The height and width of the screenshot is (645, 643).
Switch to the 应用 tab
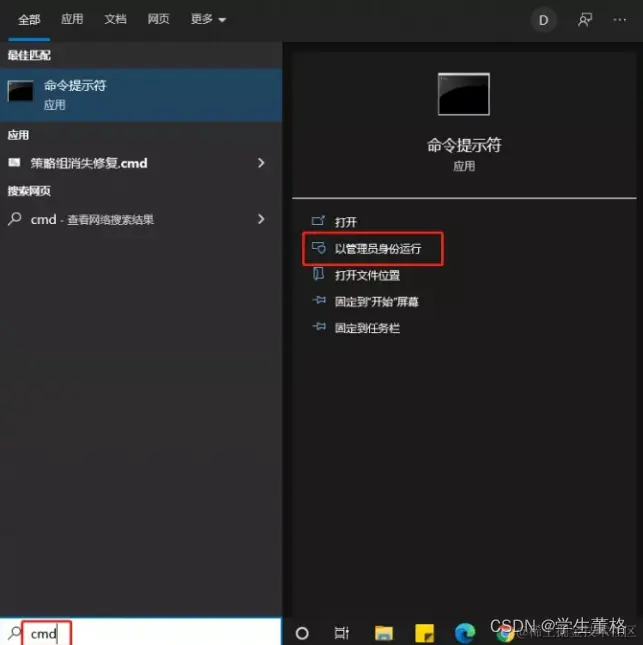(x=72, y=19)
